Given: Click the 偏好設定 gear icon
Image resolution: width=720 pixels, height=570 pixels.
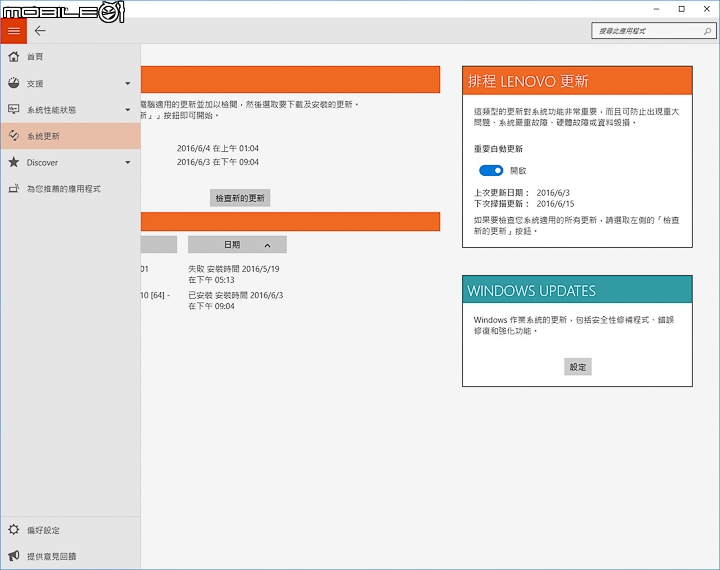Looking at the screenshot, I should click(14, 530).
